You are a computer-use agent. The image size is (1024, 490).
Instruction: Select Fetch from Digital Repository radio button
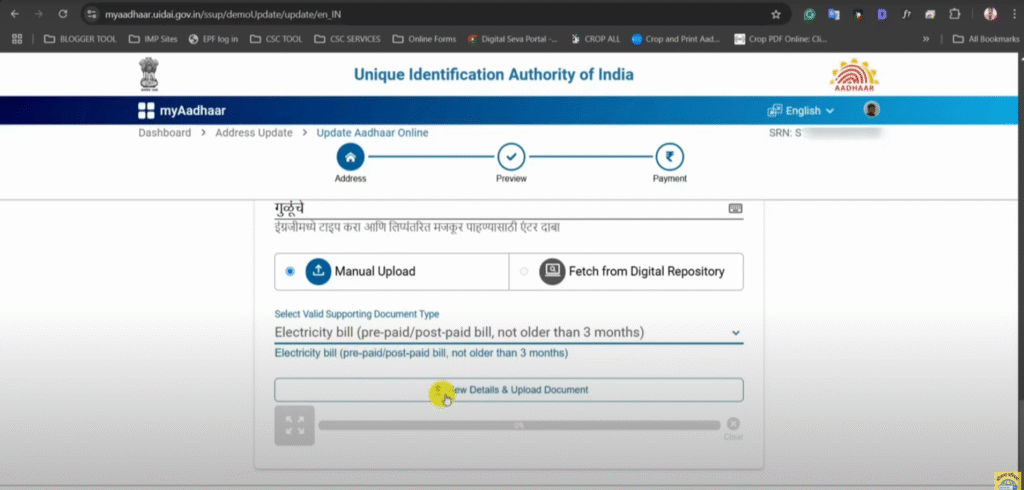524,271
